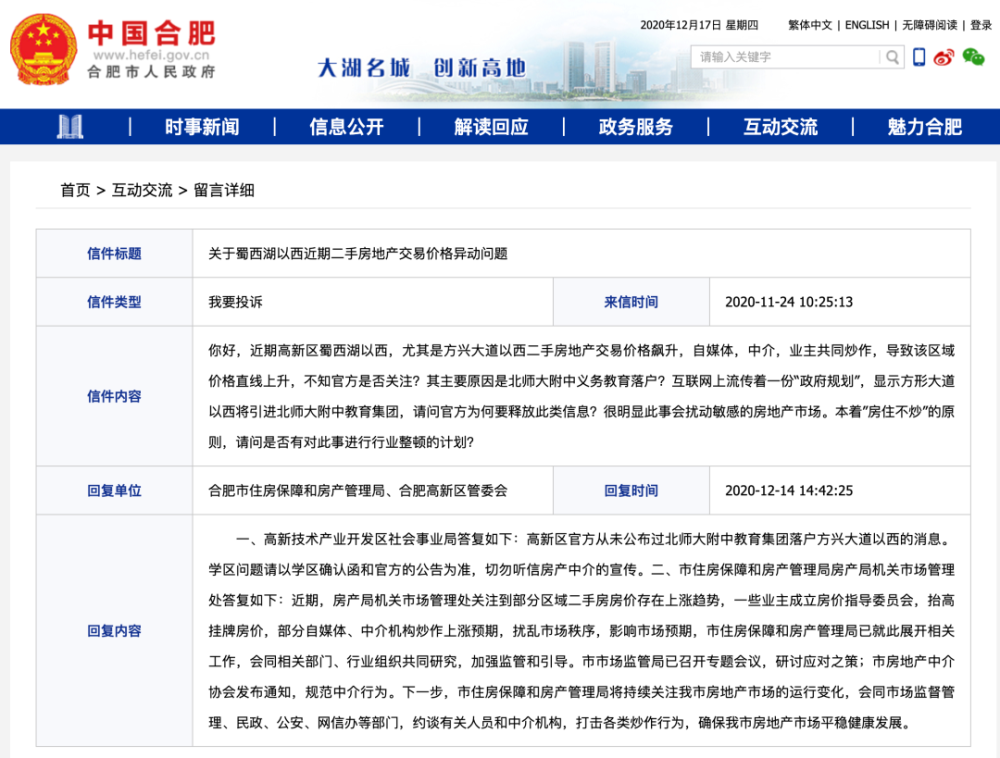Open the 时事新闻 navigation menu
This screenshot has height=758, width=1000.
(x=202, y=127)
